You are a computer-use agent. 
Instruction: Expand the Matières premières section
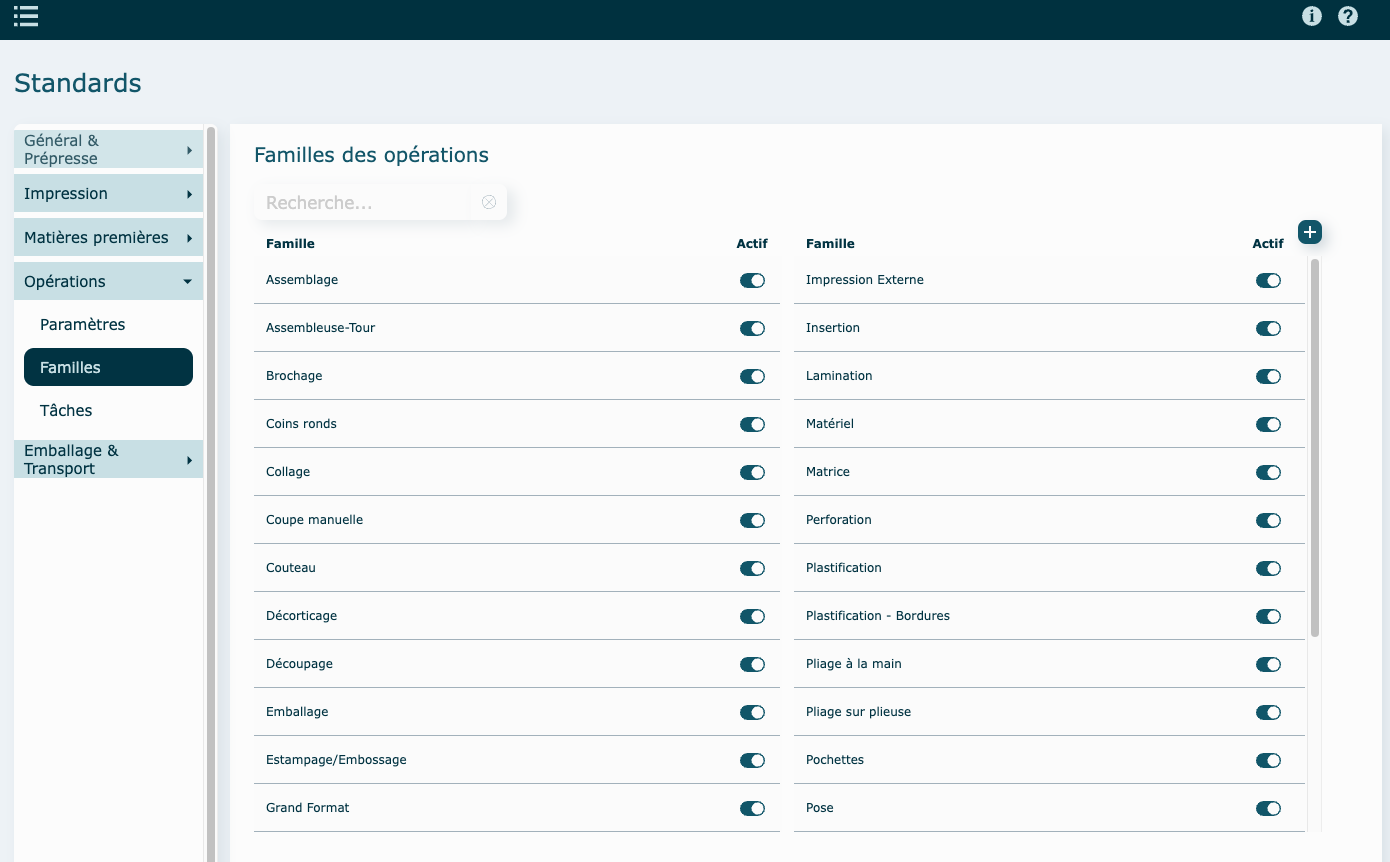(108, 238)
